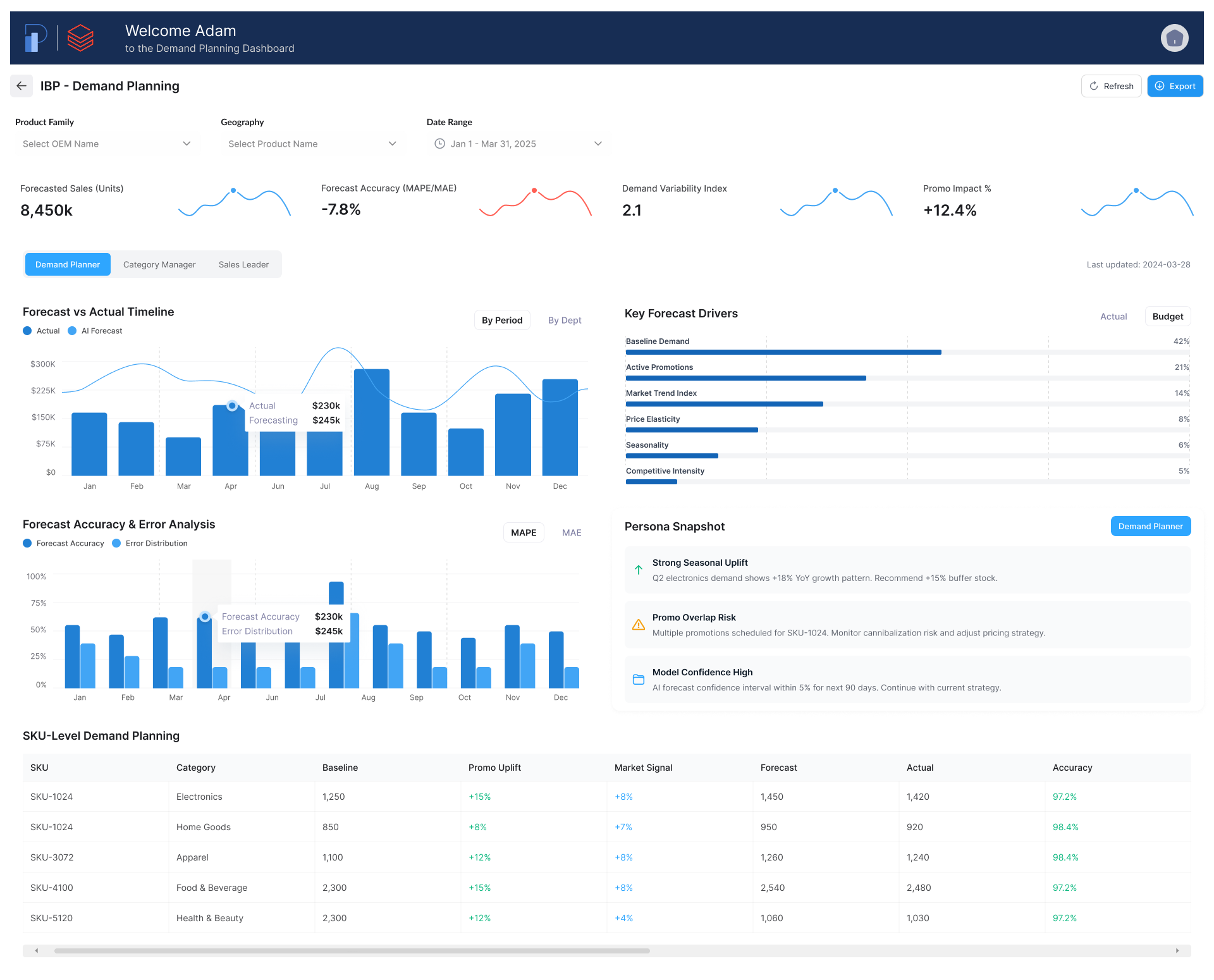Switch forecast drivers to Actual
This screenshot has height=980, width=1214.
click(x=1113, y=316)
